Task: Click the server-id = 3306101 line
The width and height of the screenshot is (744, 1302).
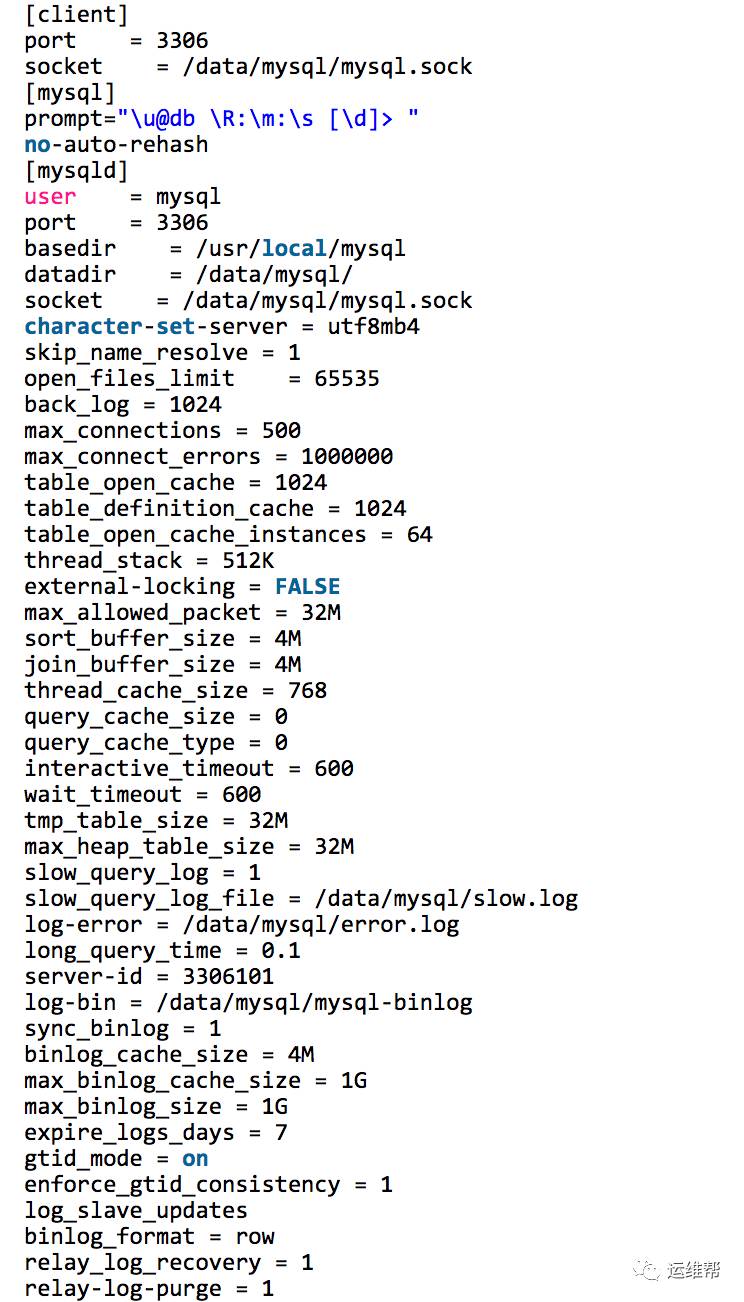Action: pyautogui.click(x=149, y=977)
